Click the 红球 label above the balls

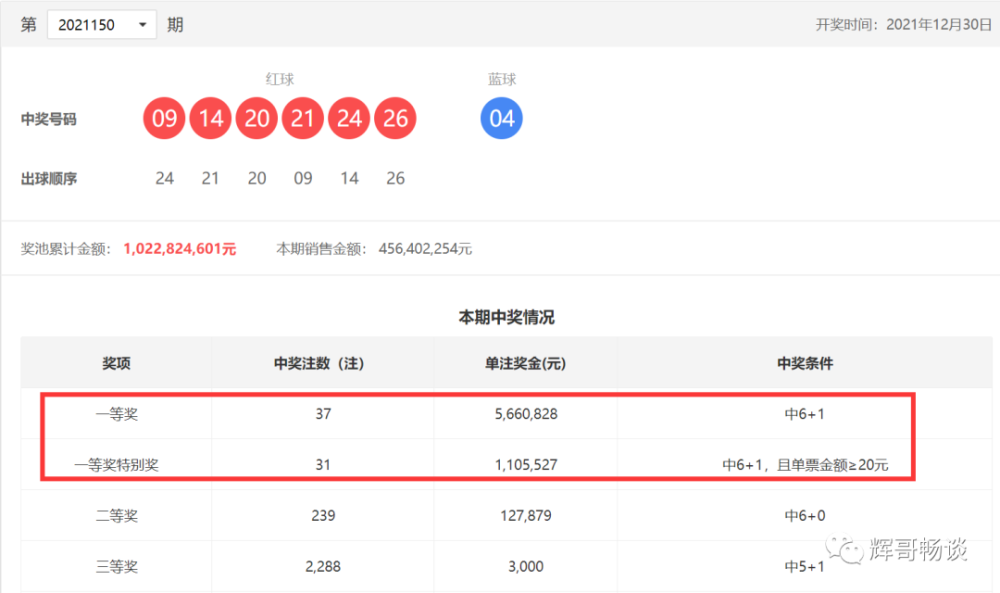279,79
